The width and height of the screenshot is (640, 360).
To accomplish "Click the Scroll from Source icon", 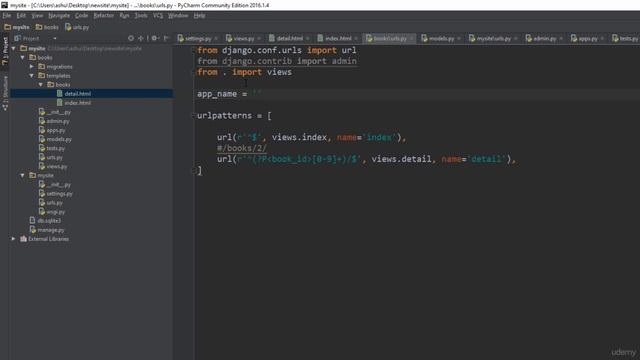I will [131, 38].
